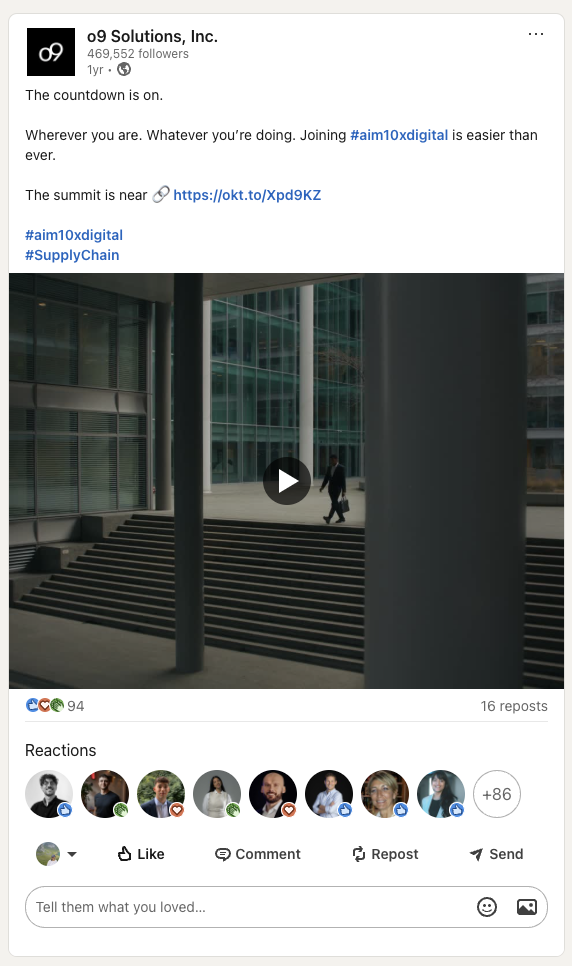Open the last reactor's avatar before +86
Screen dimensions: 572x966
[x=441, y=794]
